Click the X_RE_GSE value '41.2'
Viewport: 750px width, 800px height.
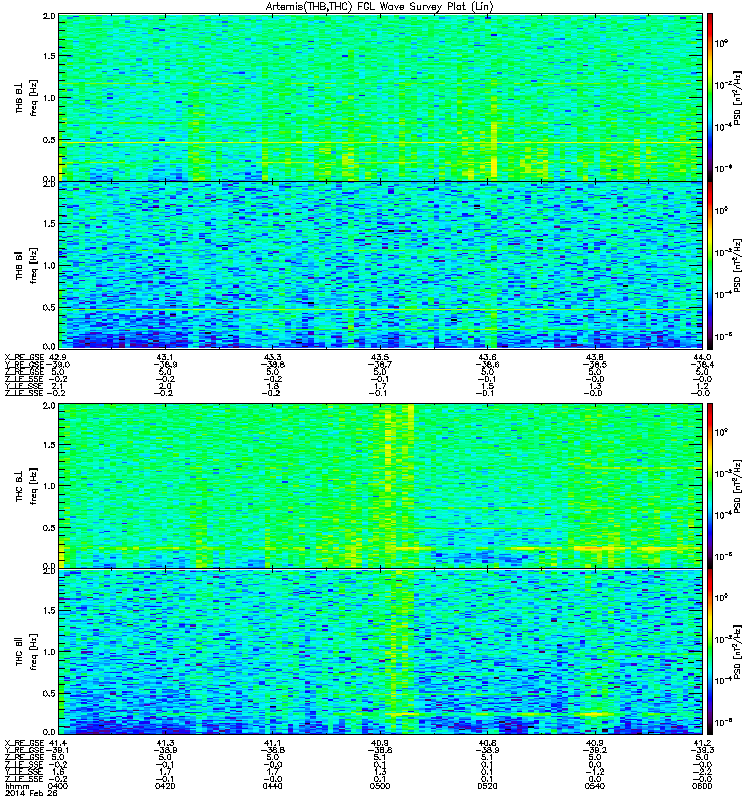(703, 743)
